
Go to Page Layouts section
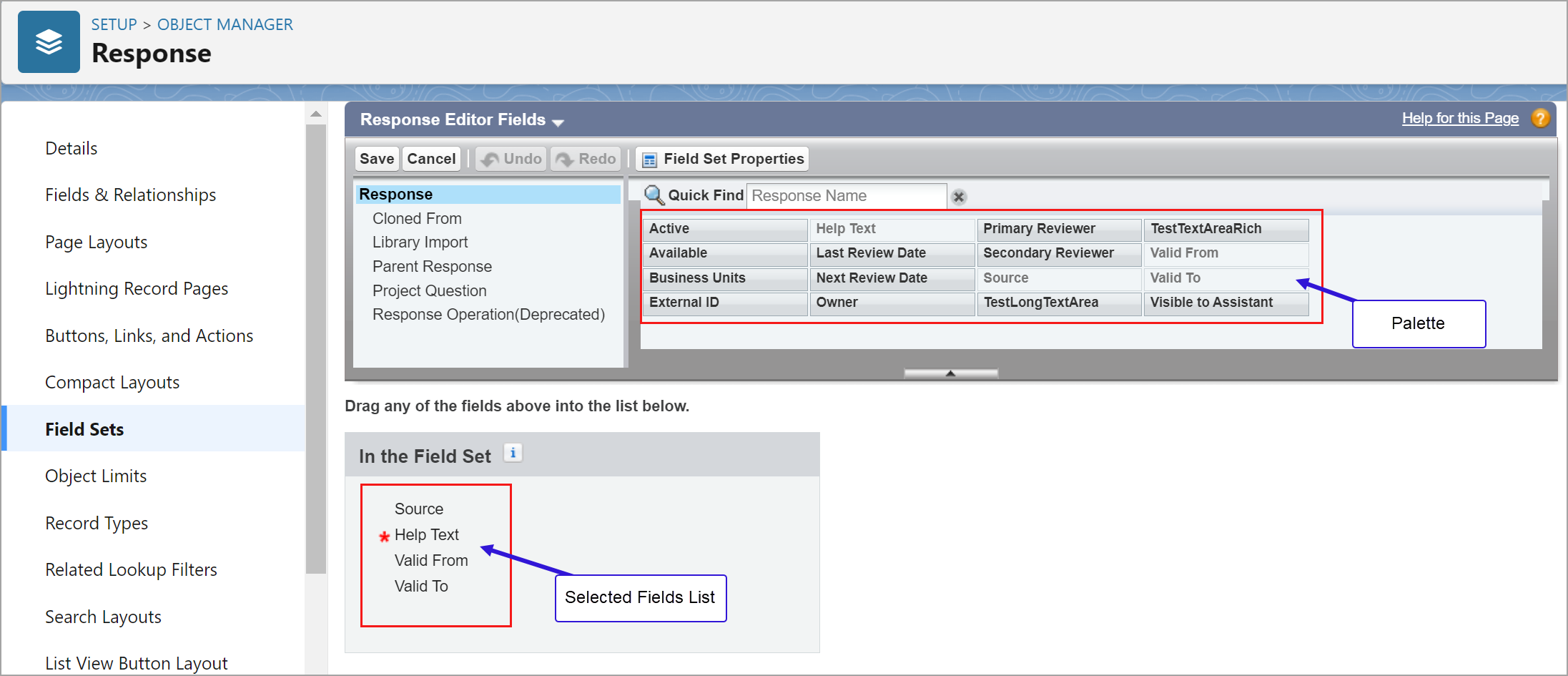tap(96, 243)
